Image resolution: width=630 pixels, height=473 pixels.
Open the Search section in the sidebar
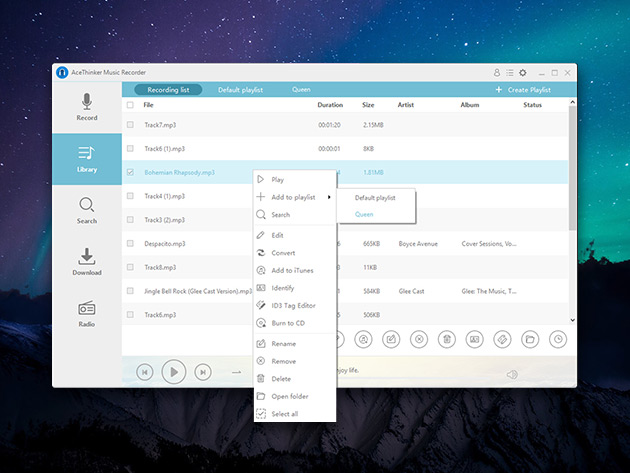pyautogui.click(x=87, y=211)
